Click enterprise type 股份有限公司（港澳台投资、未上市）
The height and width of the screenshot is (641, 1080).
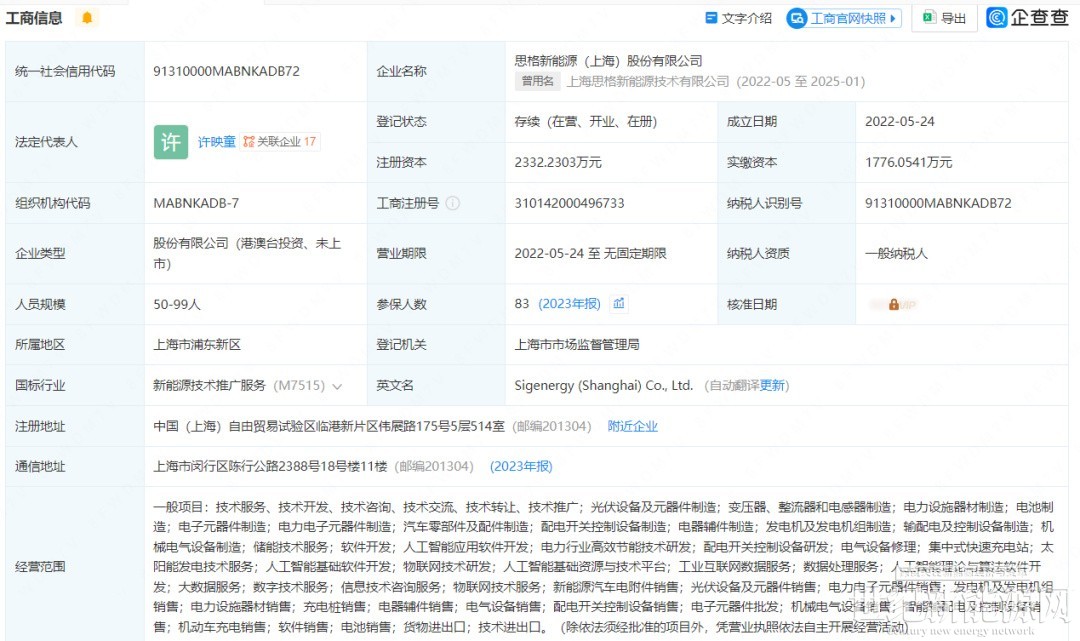click(x=247, y=253)
